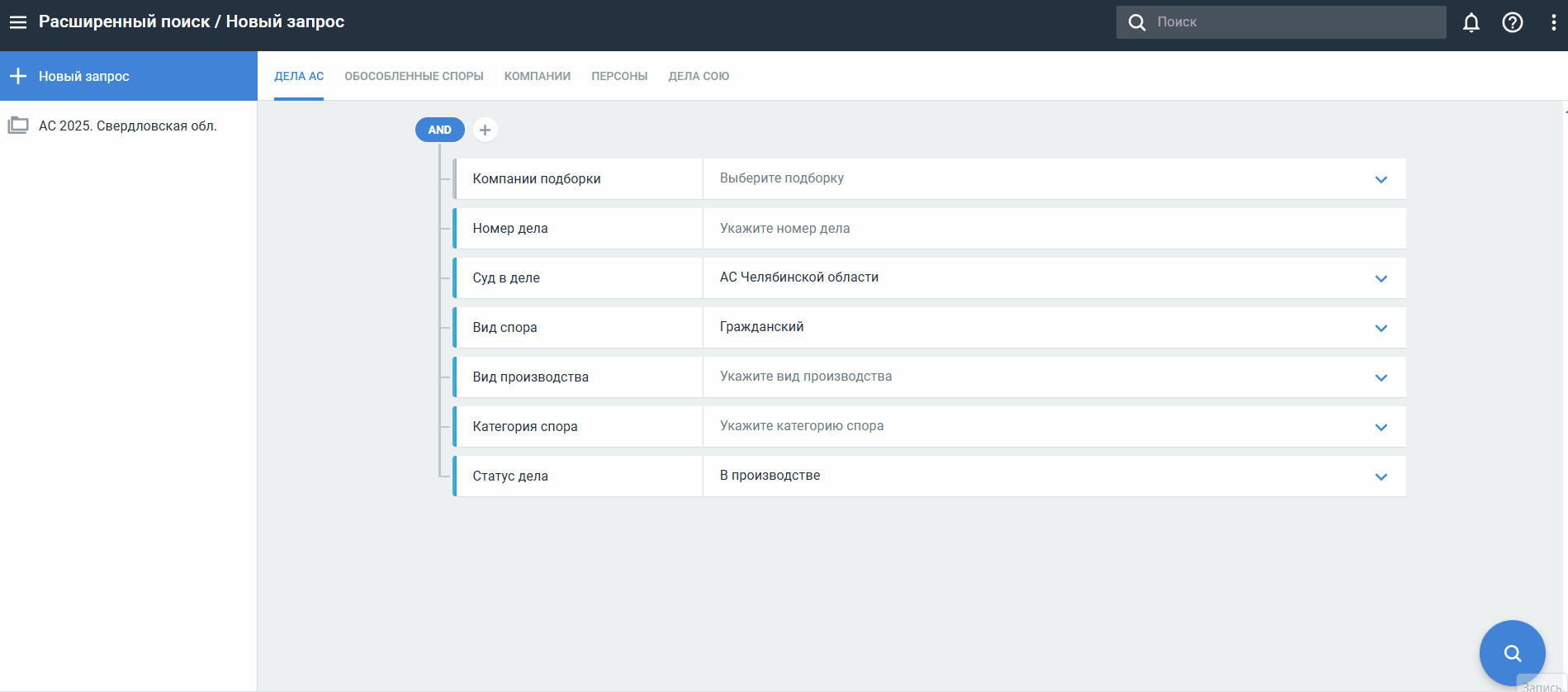Click the Номер дела input field

point(1049,229)
